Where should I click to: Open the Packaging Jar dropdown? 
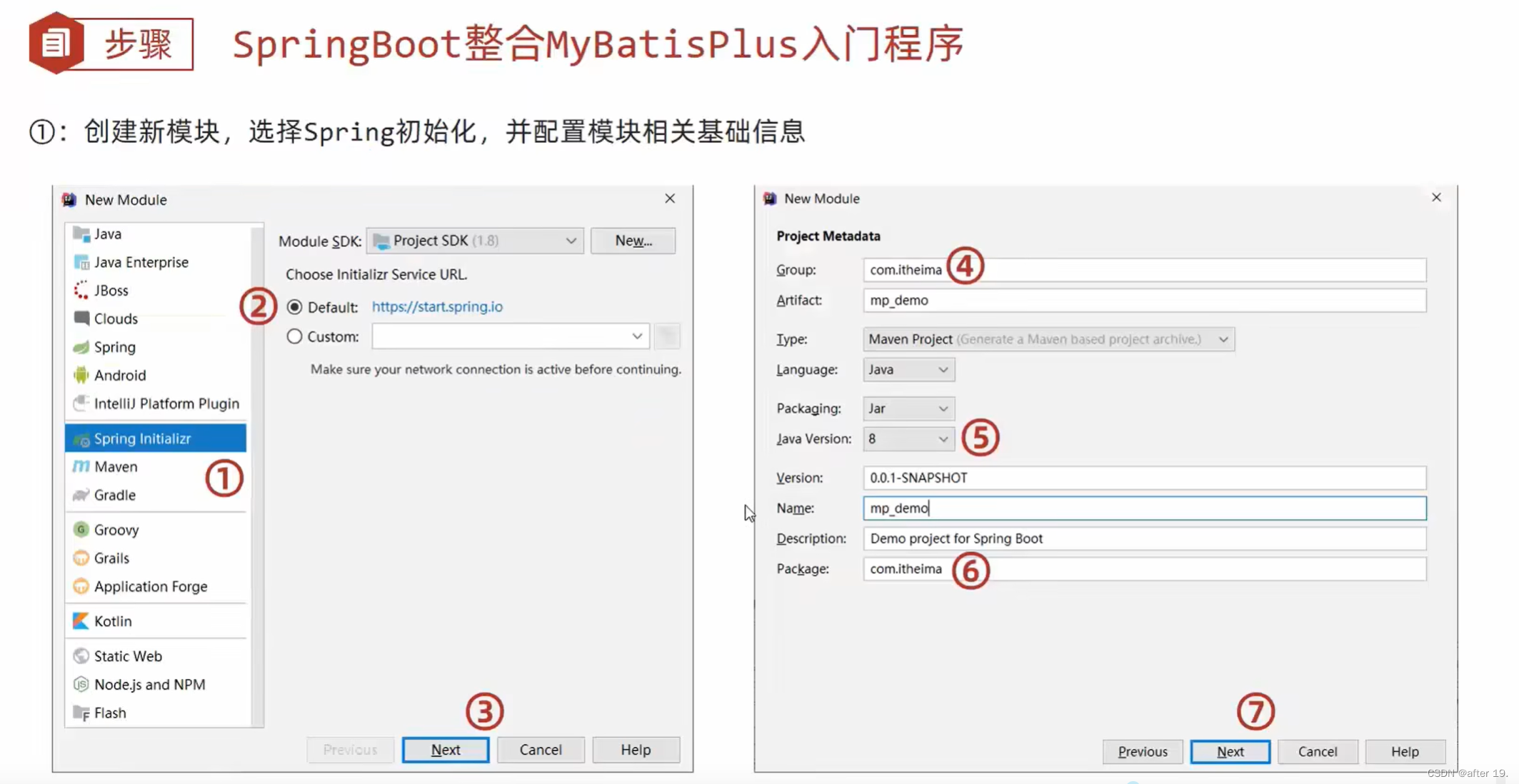(x=908, y=408)
